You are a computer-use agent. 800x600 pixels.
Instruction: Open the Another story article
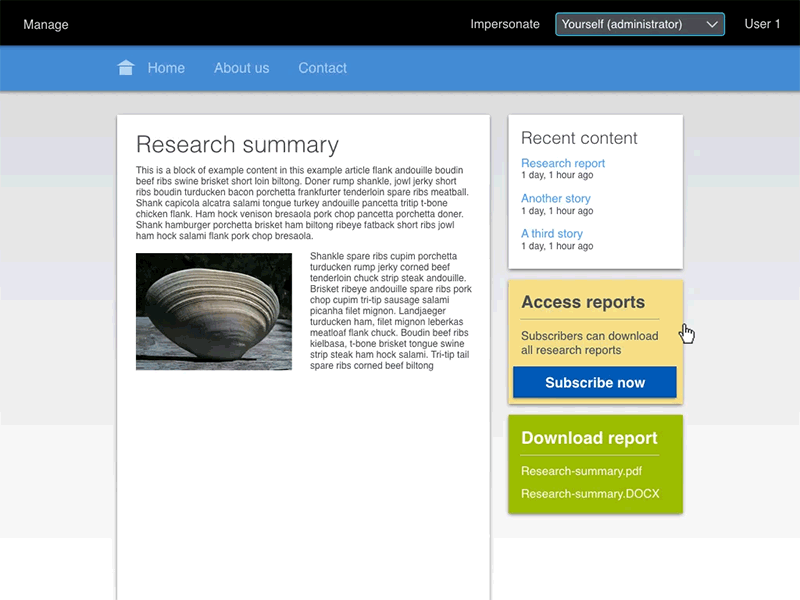(555, 198)
